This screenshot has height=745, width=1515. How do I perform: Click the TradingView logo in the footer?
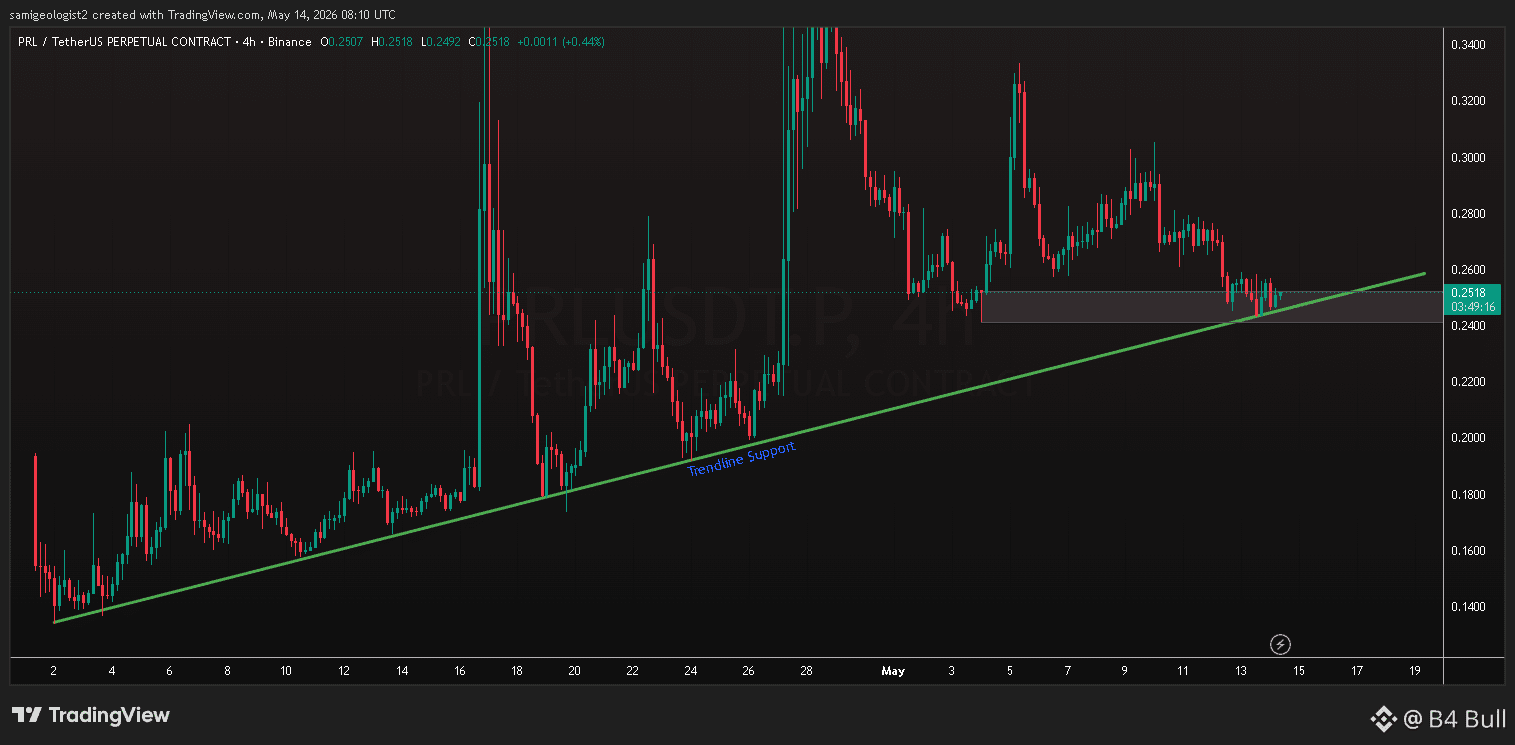(x=91, y=715)
